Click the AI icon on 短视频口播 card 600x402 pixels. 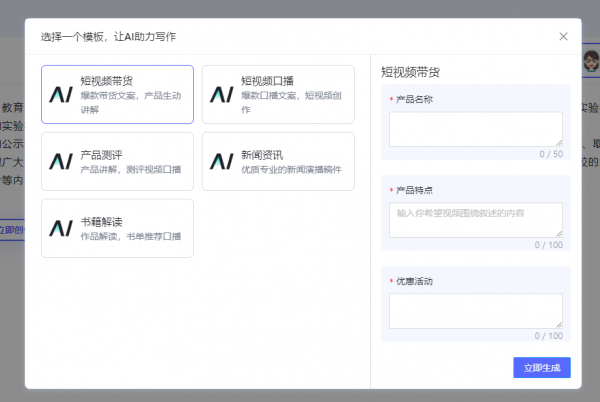tap(222, 94)
